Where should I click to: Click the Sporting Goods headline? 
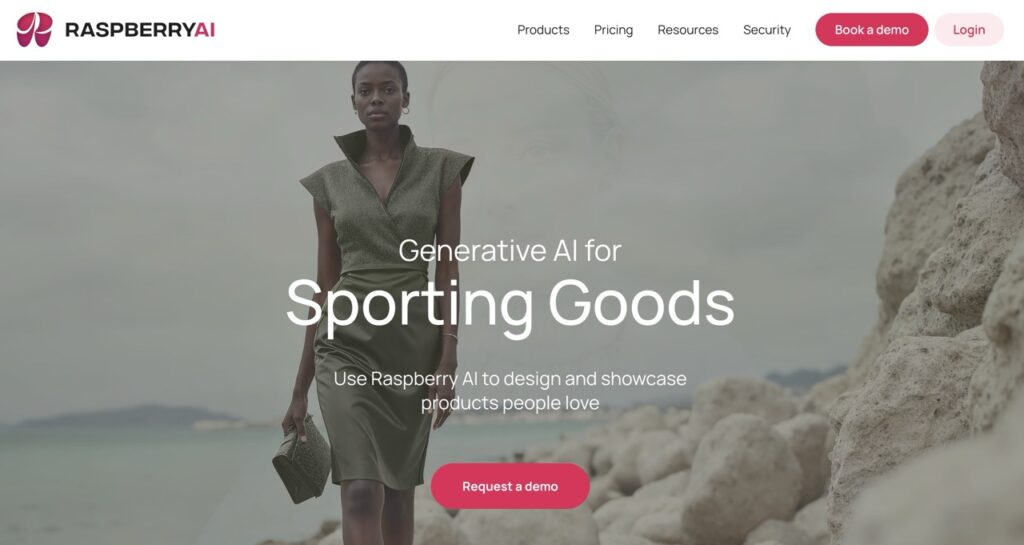point(510,304)
